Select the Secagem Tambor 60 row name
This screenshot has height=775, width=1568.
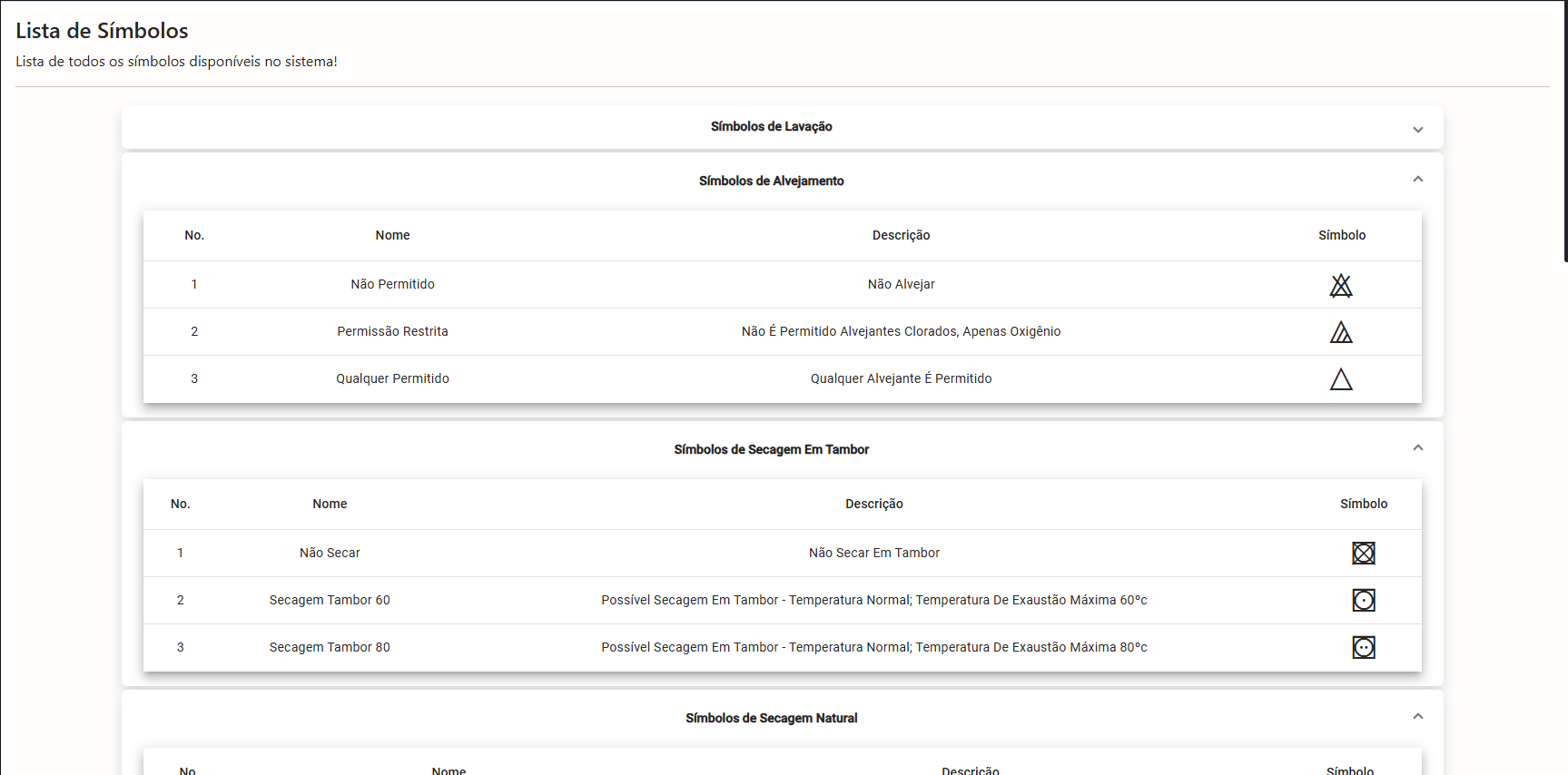pos(330,601)
